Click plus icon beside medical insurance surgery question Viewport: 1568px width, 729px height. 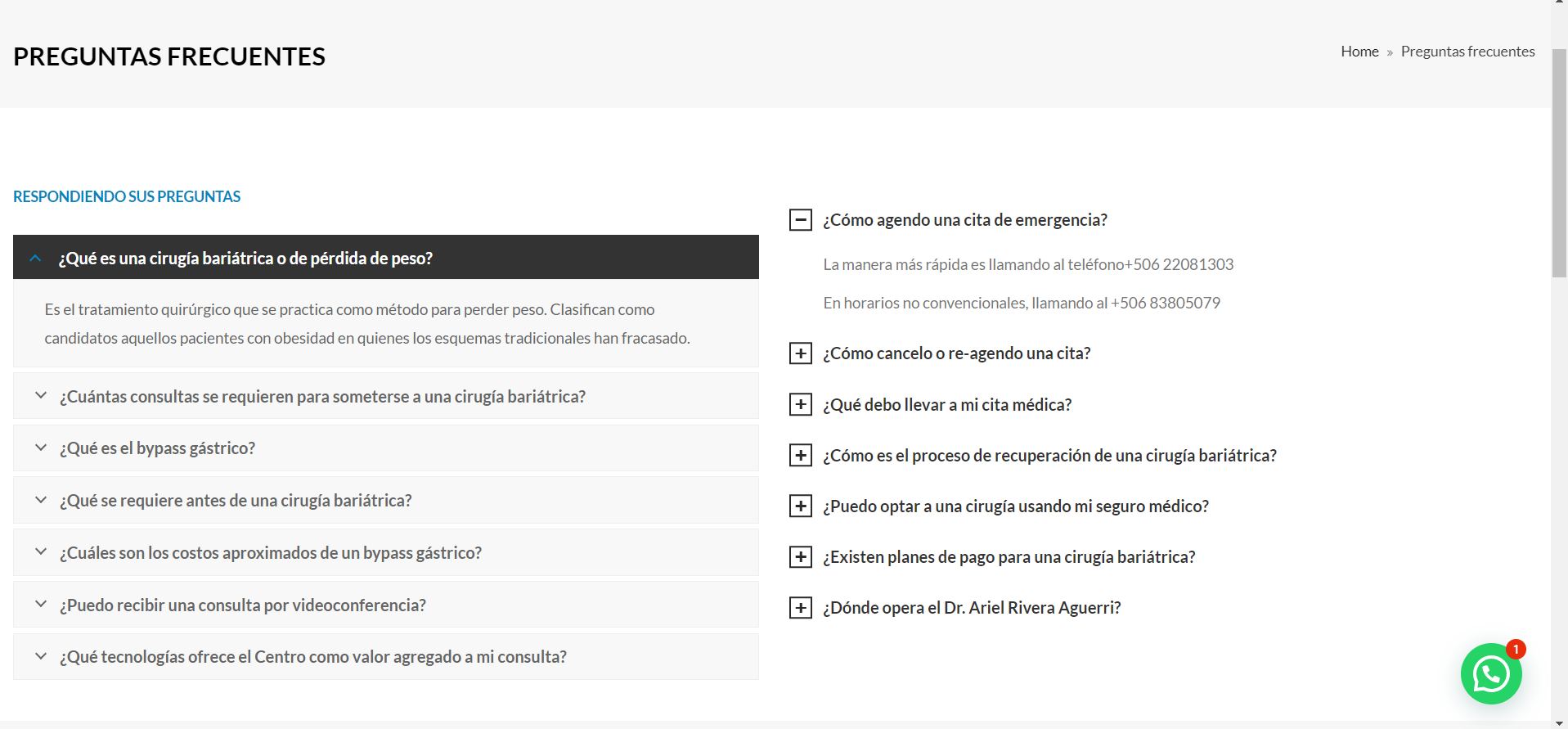coord(800,506)
